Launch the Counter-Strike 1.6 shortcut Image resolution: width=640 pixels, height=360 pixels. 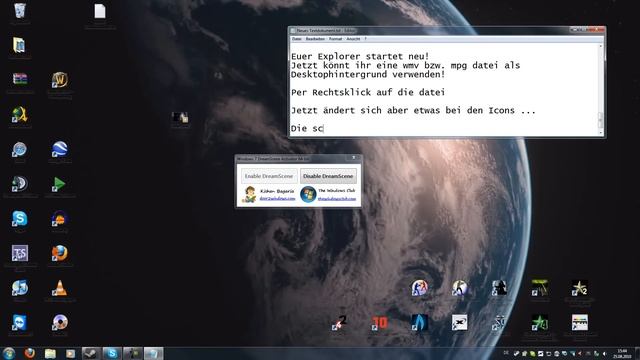click(x=460, y=288)
